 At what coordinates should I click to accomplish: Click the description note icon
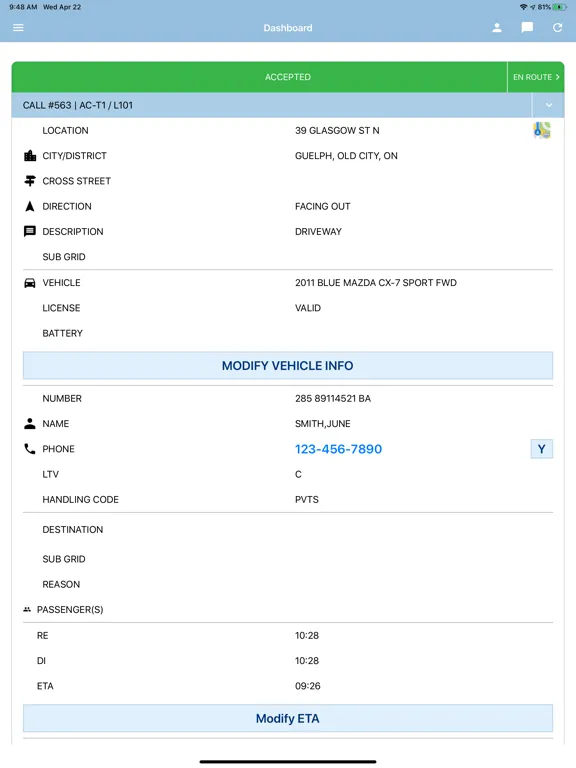pos(30,231)
